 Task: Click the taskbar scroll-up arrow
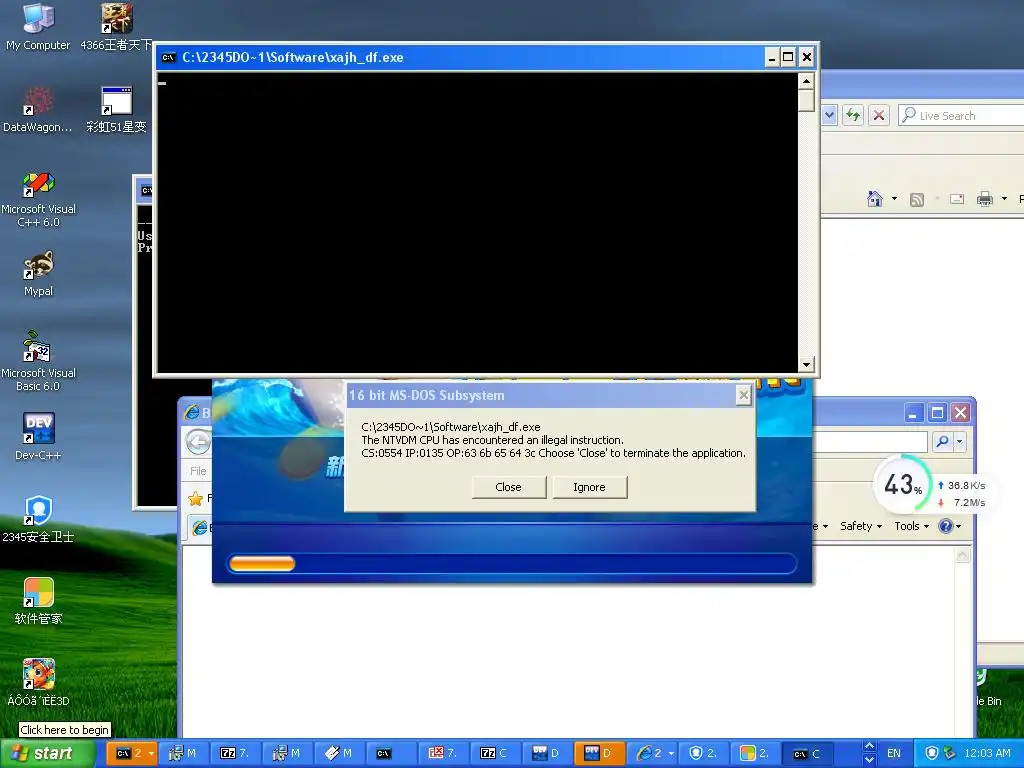[x=869, y=746]
